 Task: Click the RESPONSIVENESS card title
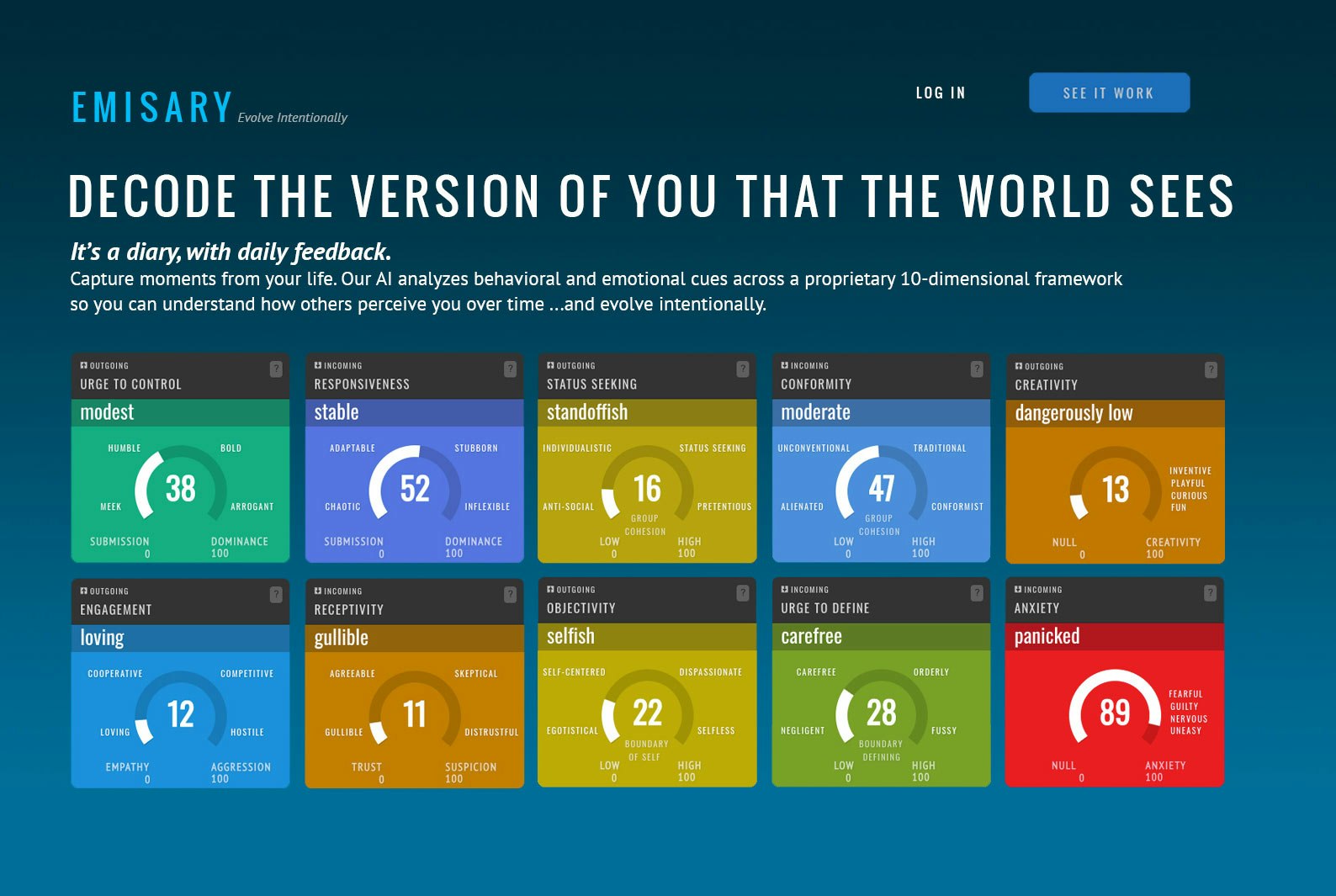tap(362, 384)
